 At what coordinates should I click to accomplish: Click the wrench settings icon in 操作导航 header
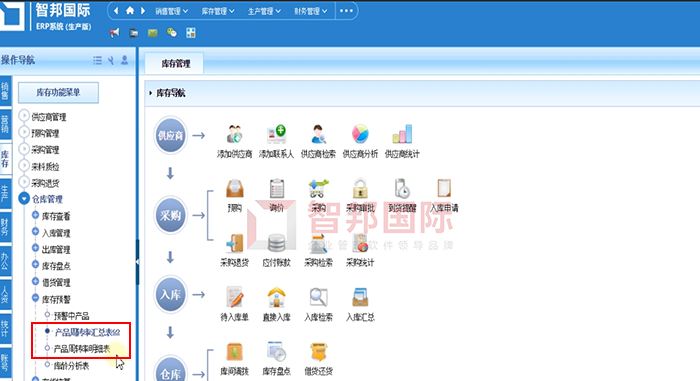pyautogui.click(x=111, y=60)
